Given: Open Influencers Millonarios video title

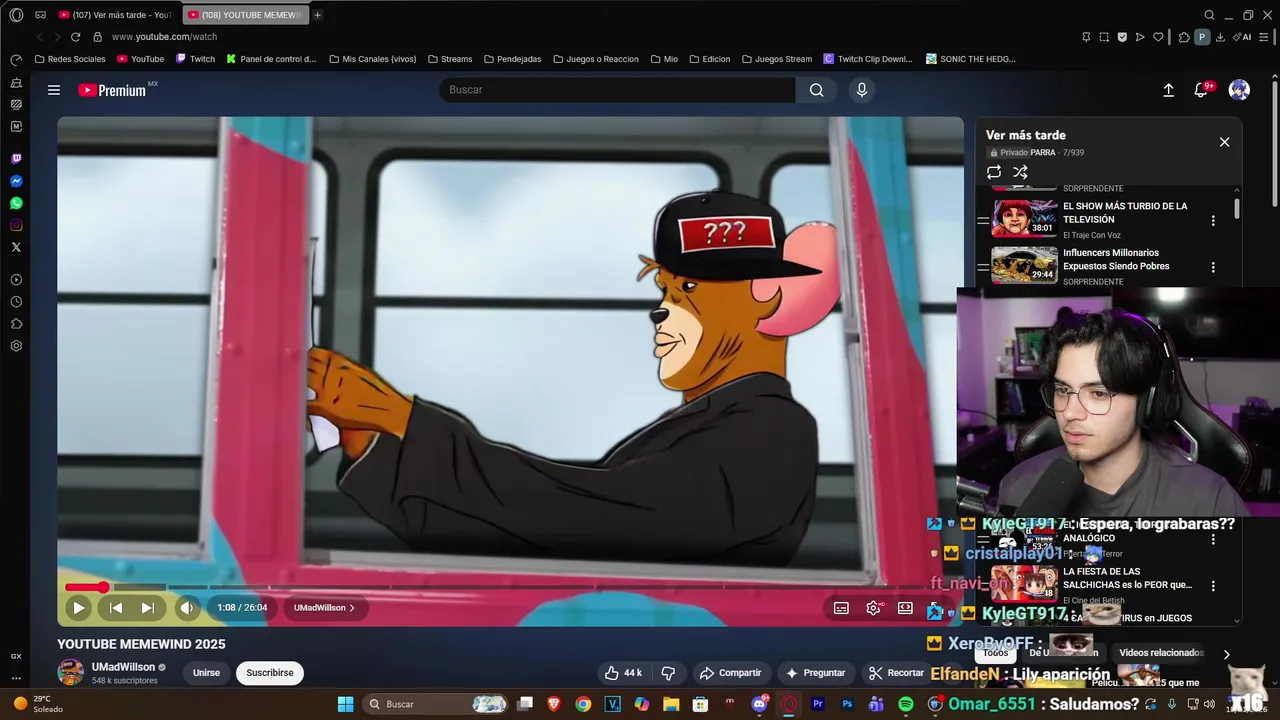Looking at the screenshot, I should [1116, 260].
